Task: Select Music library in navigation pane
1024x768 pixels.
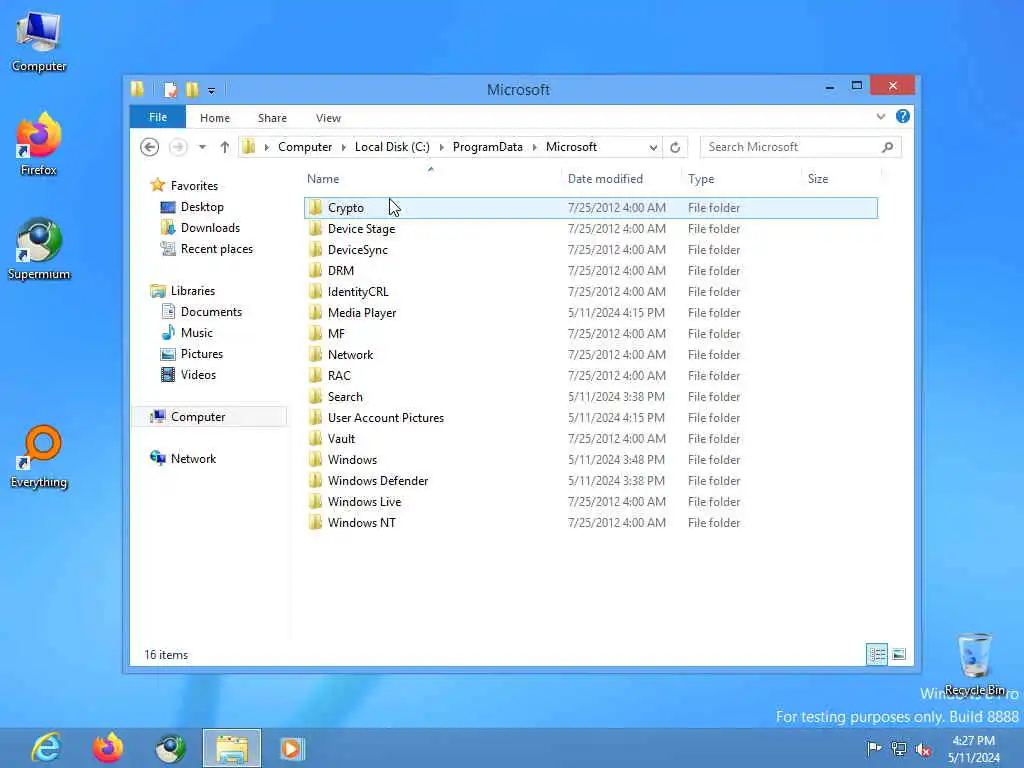Action: (197, 332)
